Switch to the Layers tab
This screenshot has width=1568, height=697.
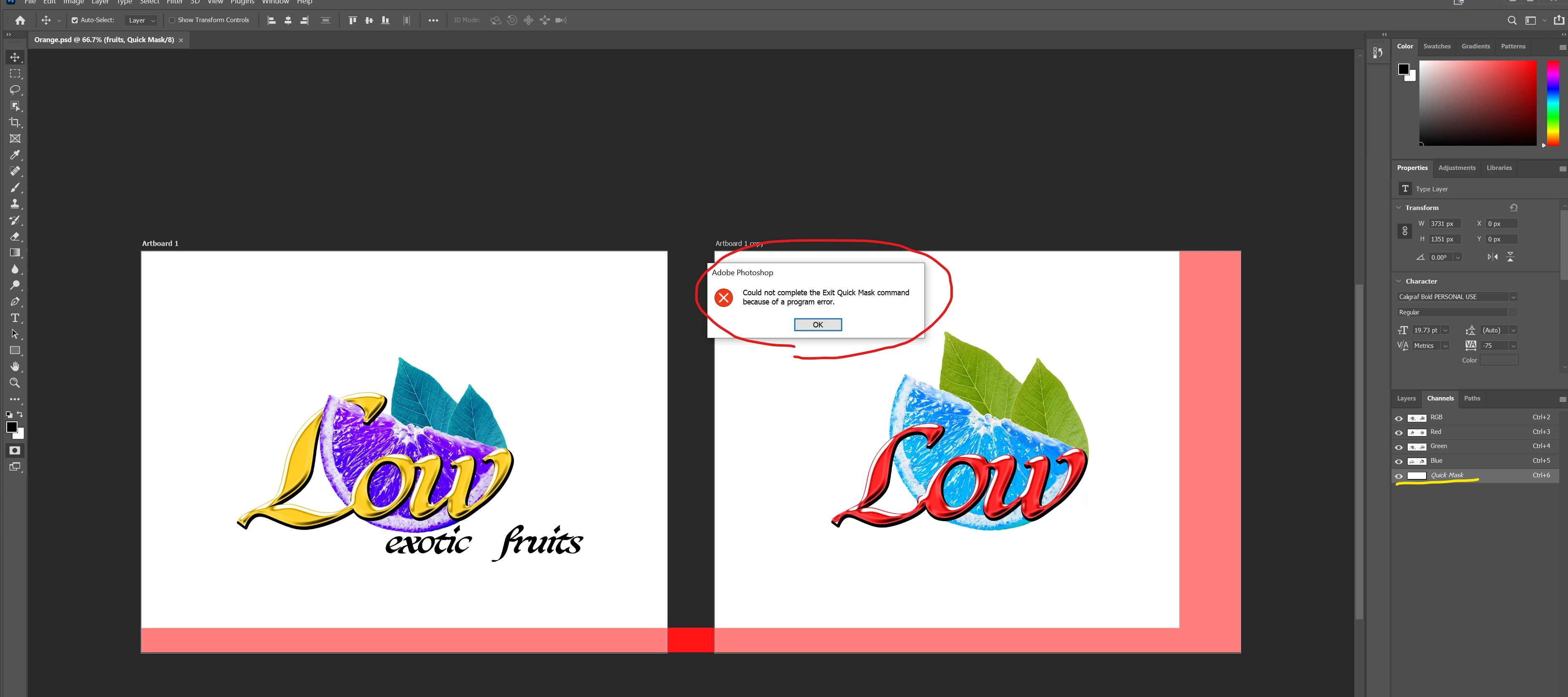tap(1406, 398)
